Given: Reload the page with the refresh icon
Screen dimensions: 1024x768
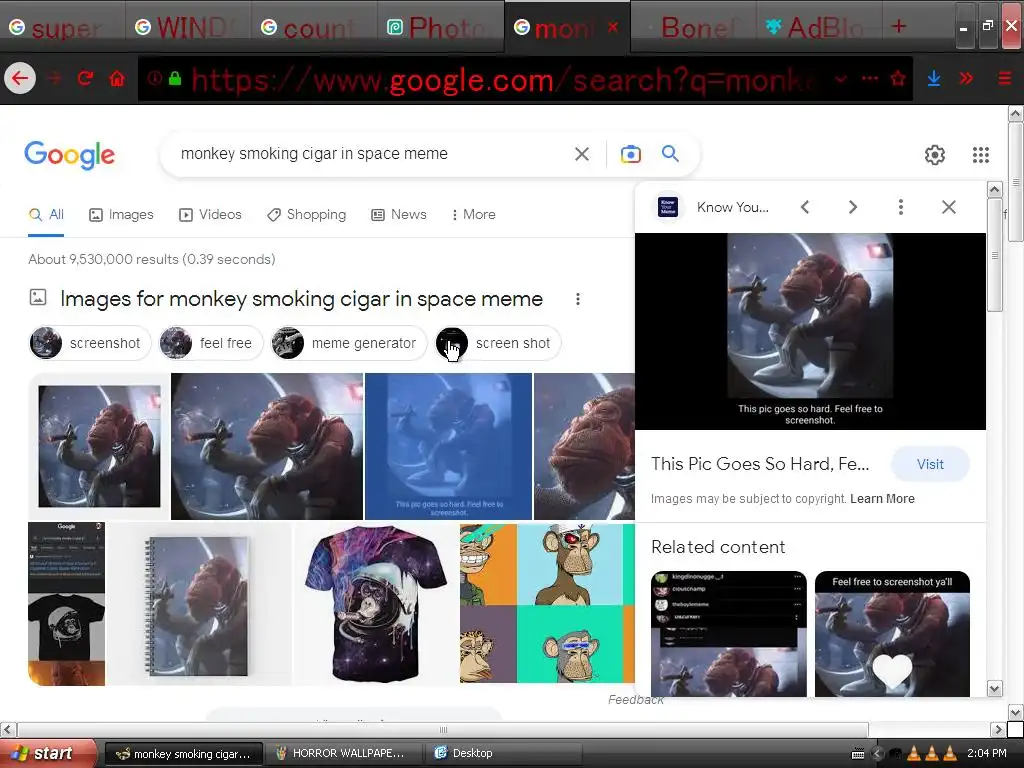Looking at the screenshot, I should 85,78.
